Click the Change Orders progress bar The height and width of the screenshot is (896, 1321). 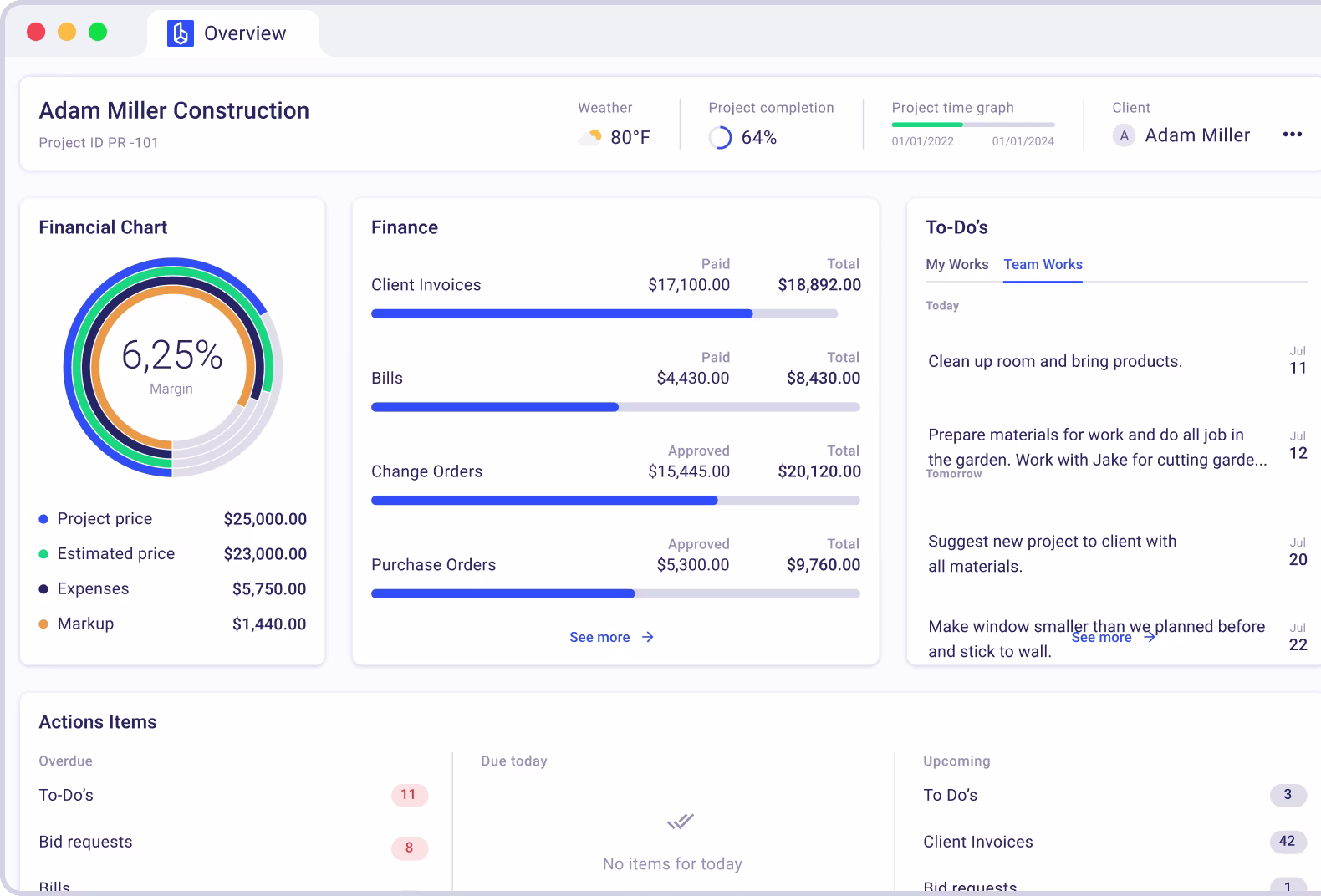[x=615, y=501]
